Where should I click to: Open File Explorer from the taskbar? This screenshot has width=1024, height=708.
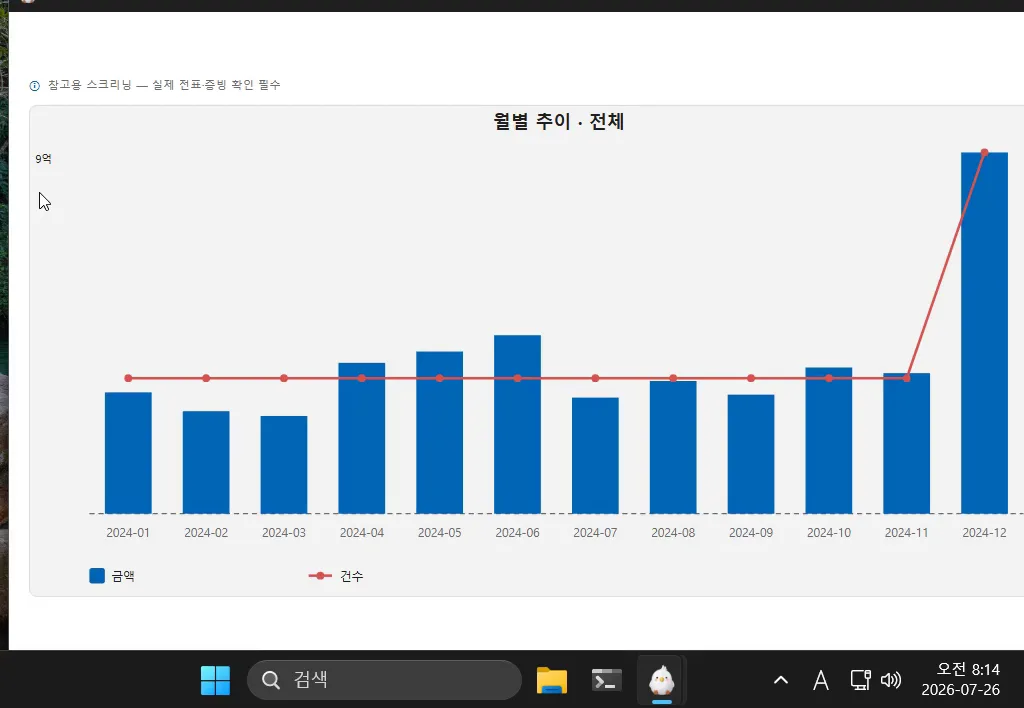552,680
